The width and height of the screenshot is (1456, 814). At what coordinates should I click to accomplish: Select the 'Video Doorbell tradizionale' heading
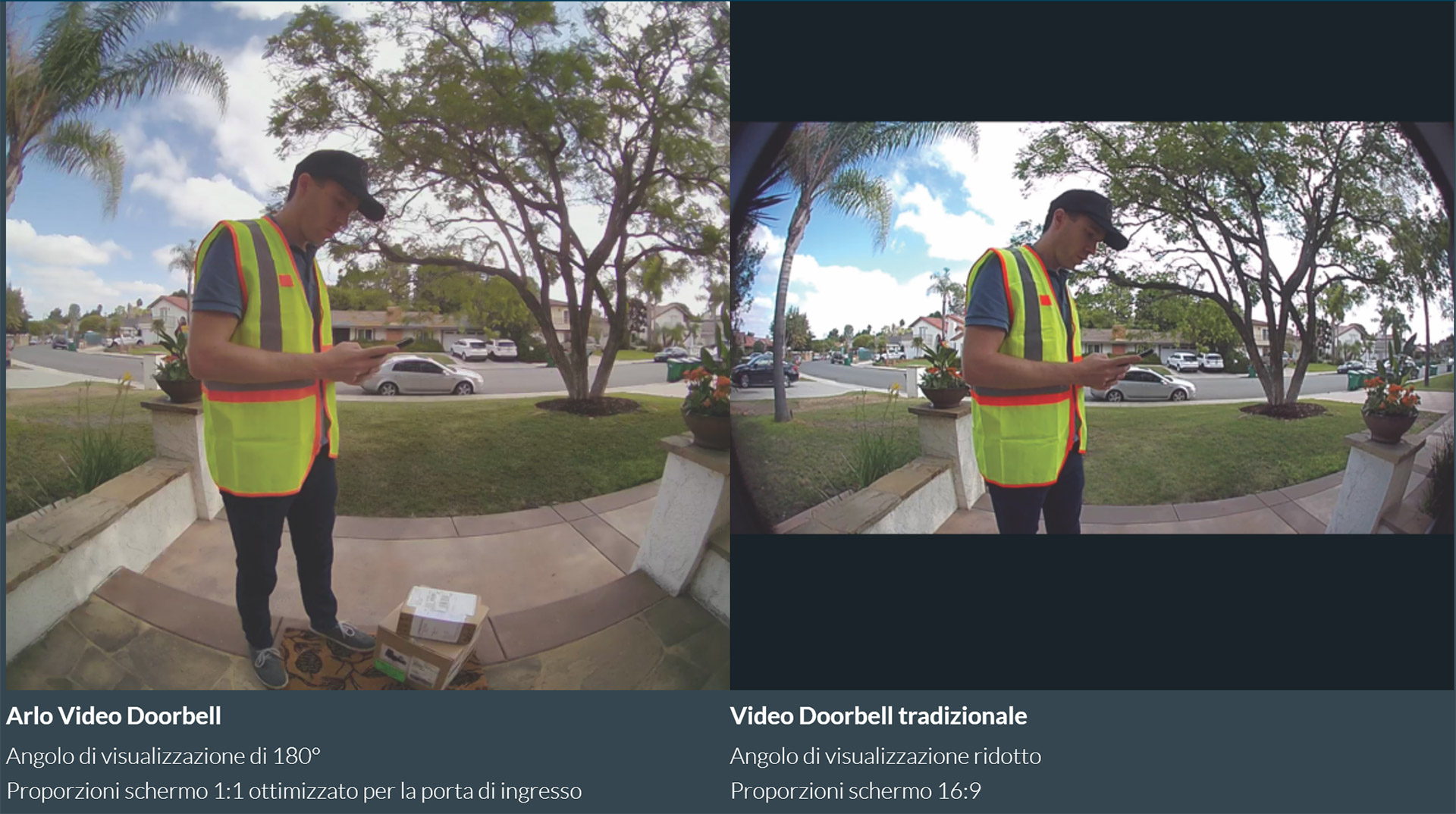(878, 716)
